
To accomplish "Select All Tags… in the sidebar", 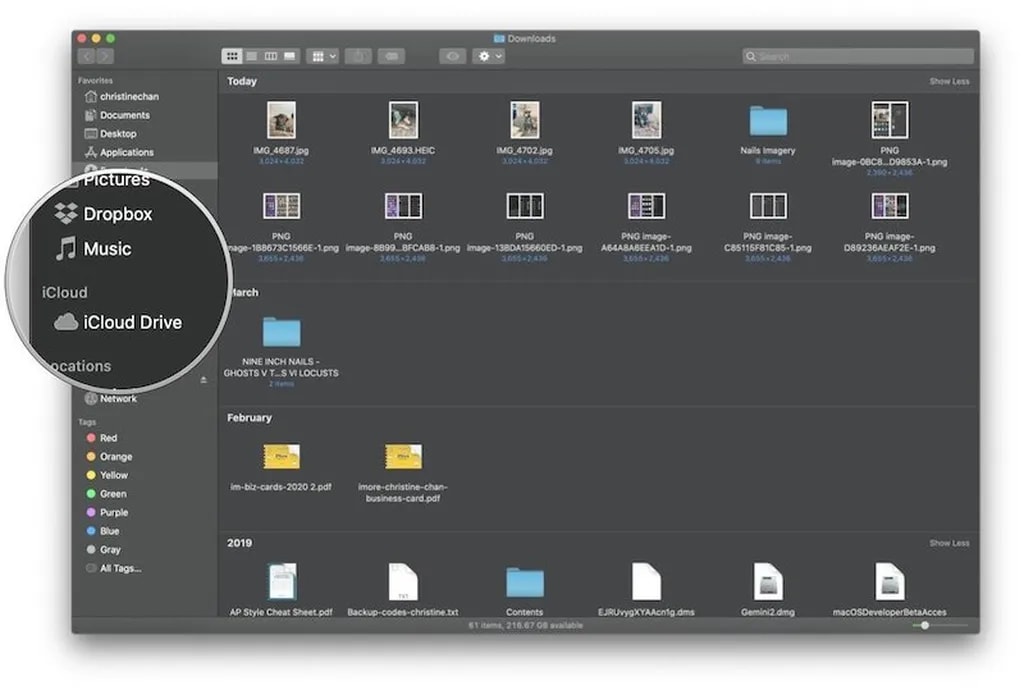I will tap(120, 568).
